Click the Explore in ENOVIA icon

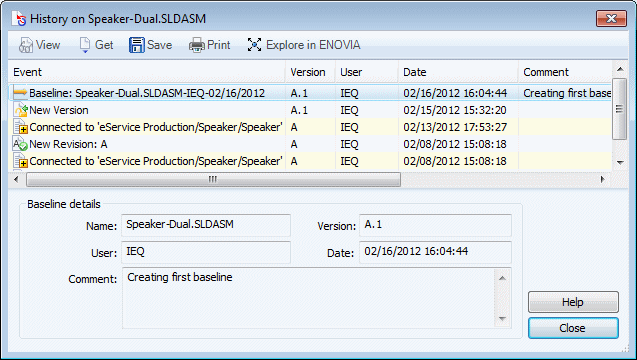(x=254, y=45)
